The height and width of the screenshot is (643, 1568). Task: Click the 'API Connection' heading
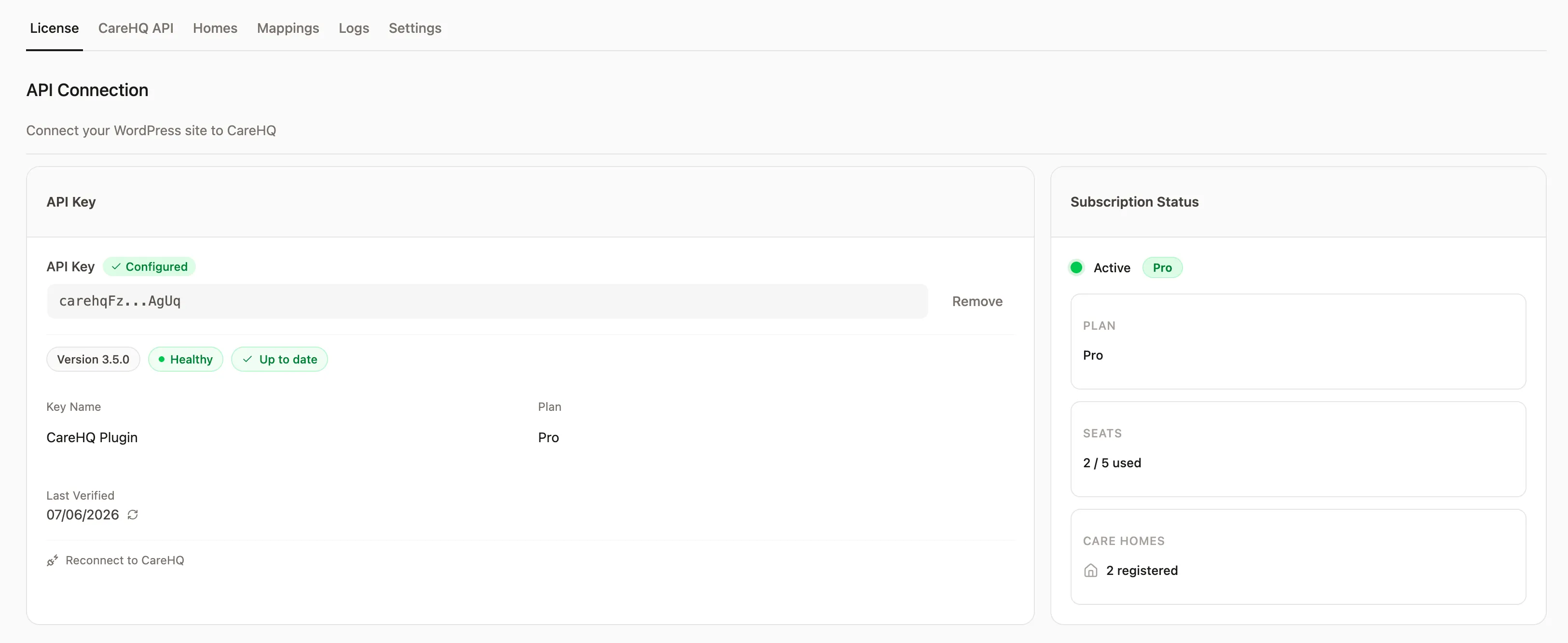point(87,90)
